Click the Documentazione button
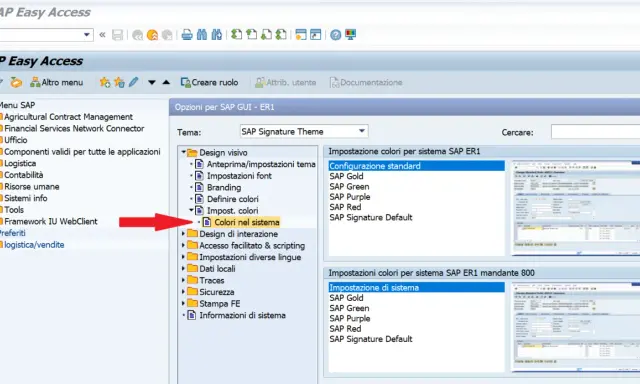This screenshot has height=384, width=640. pyautogui.click(x=366, y=82)
